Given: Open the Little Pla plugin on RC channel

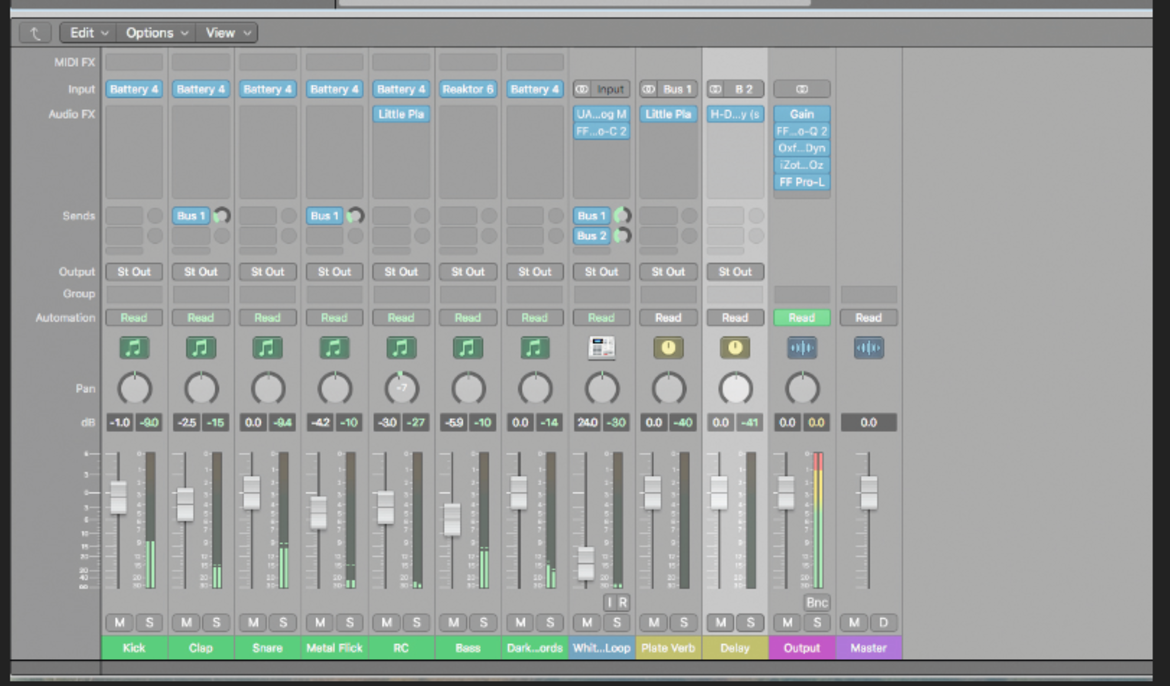Looking at the screenshot, I should click(x=401, y=114).
